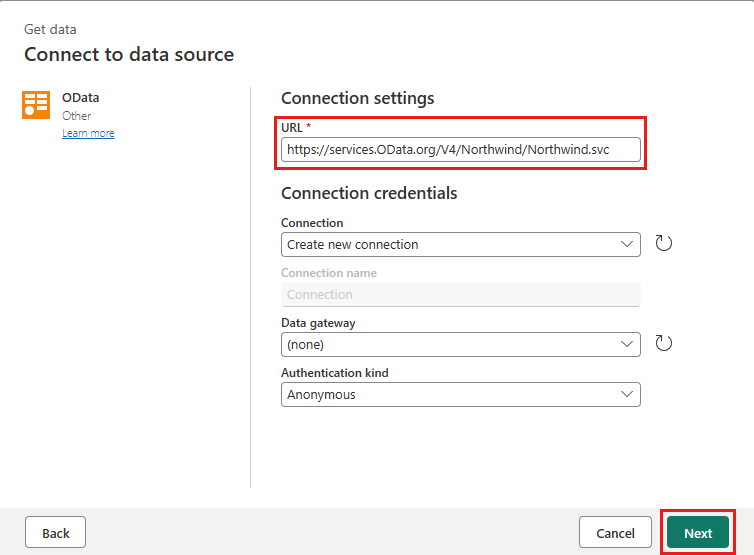Click into the URL input field

pyautogui.click(x=461, y=150)
